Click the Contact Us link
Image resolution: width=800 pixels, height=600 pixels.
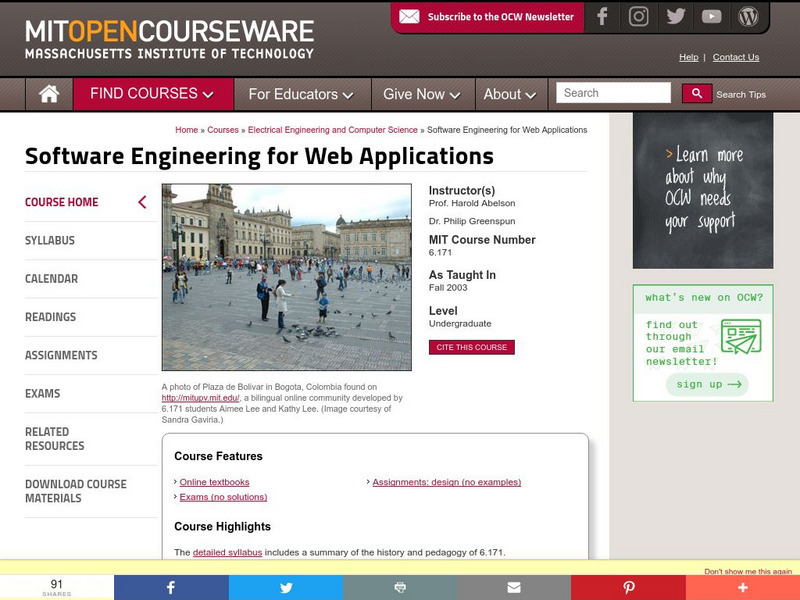(736, 57)
